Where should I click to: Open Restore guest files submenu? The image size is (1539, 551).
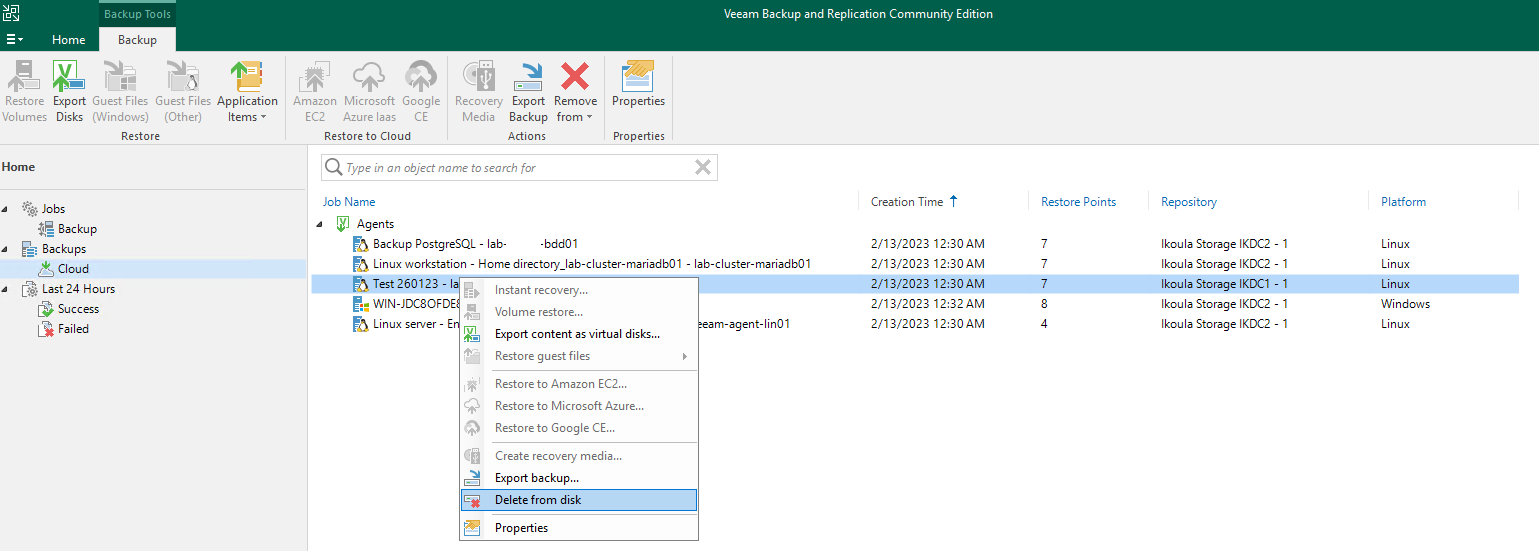(x=578, y=356)
